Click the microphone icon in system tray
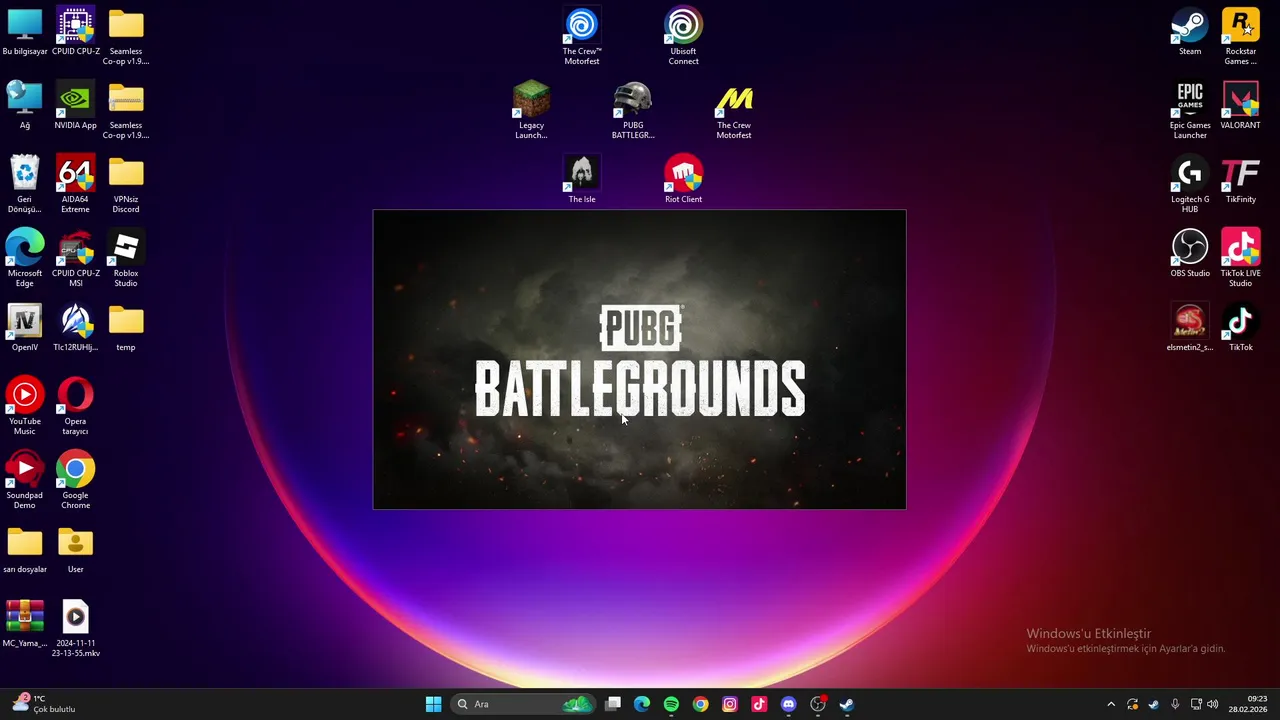1280x720 pixels. (1175, 704)
